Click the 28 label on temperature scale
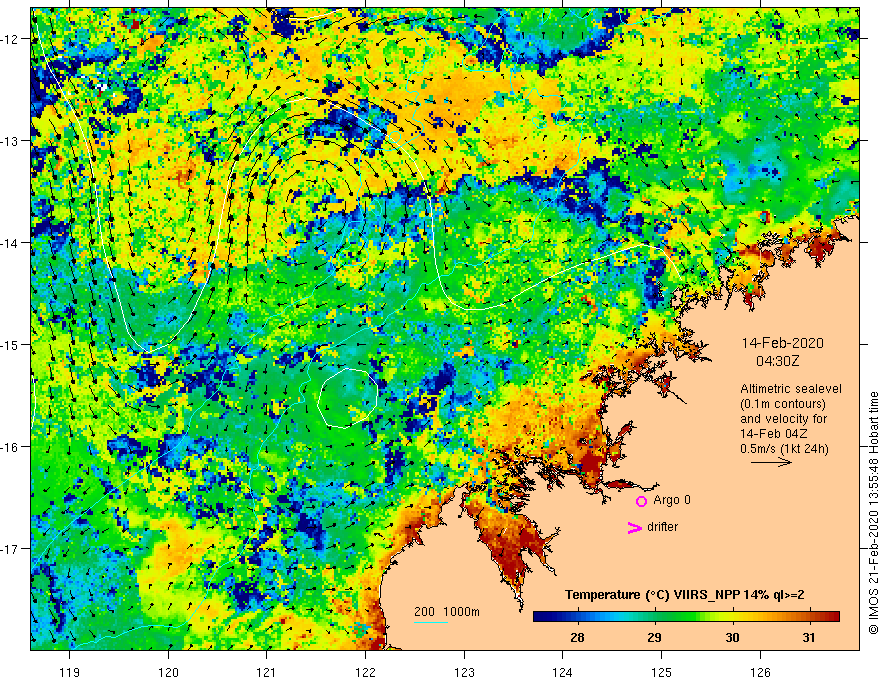Screen dimensions: 880x680 click(x=576, y=637)
